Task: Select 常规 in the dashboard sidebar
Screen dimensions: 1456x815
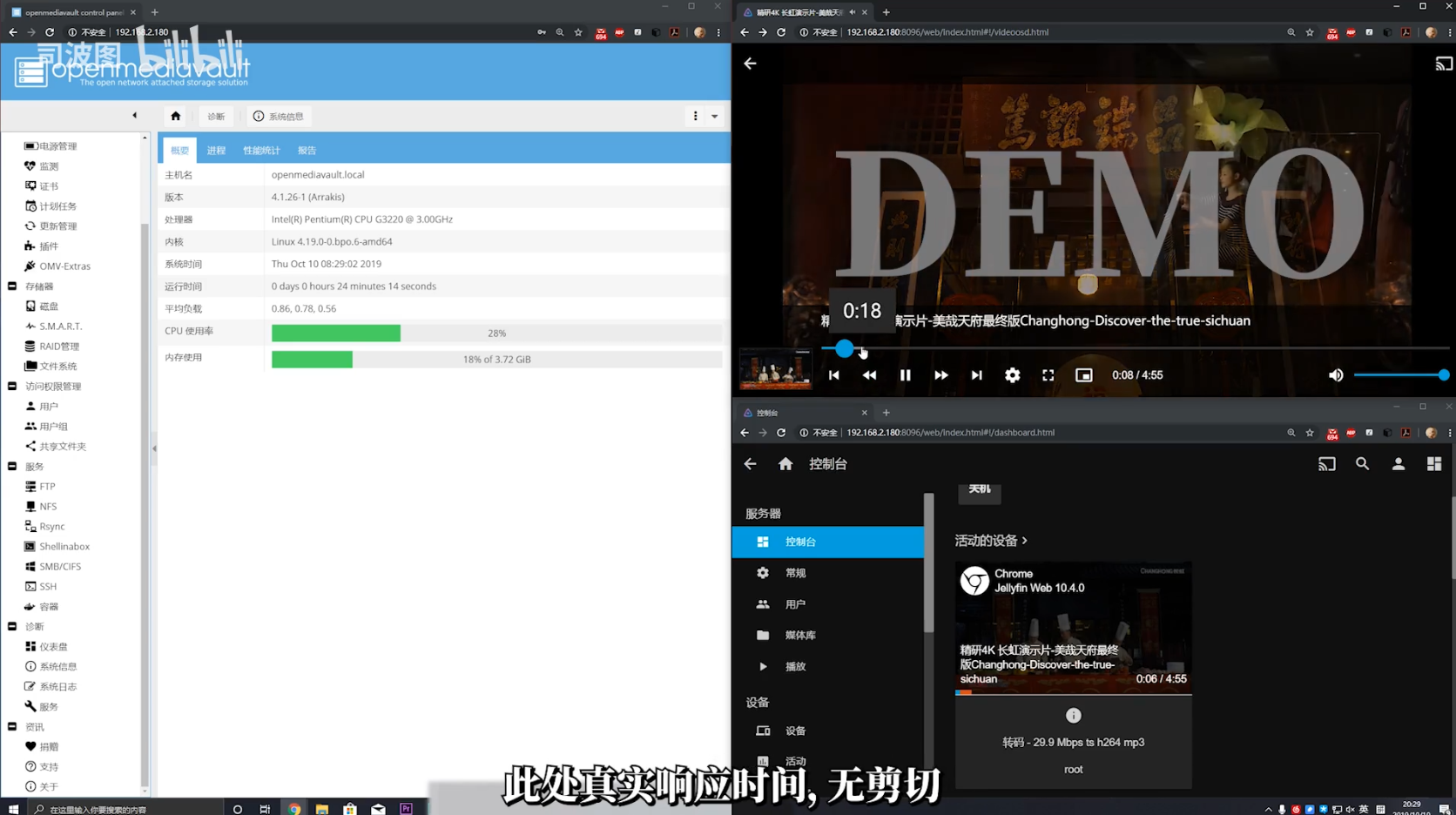Action: (x=828, y=573)
